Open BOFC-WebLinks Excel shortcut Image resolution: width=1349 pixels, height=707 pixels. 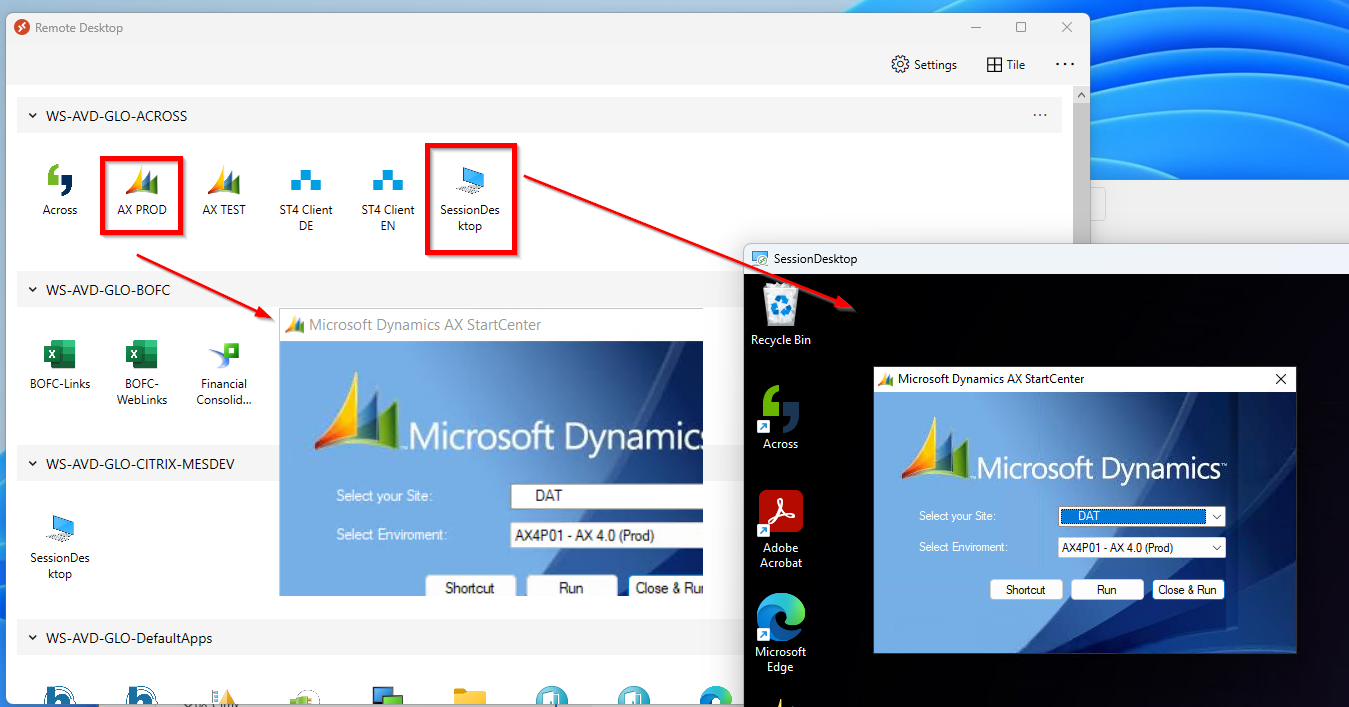coord(142,373)
